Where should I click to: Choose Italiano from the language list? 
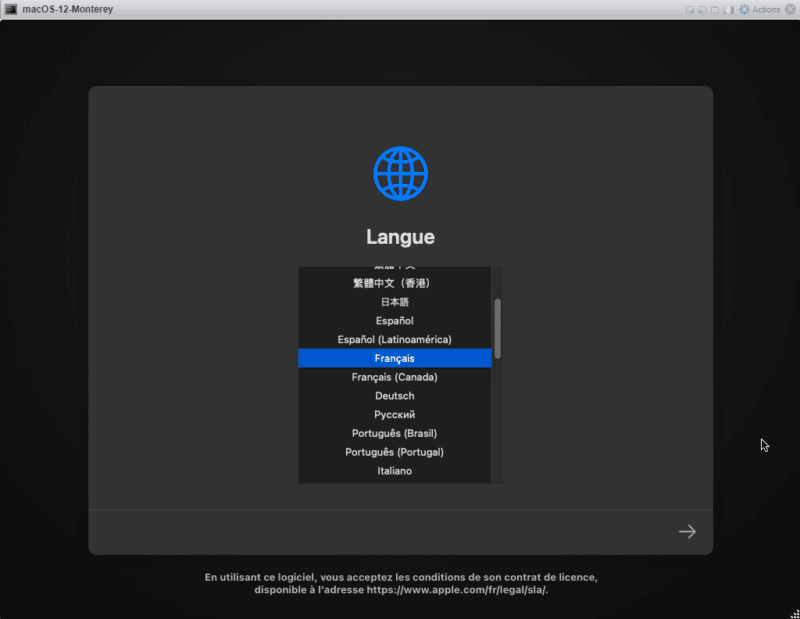[394, 471]
